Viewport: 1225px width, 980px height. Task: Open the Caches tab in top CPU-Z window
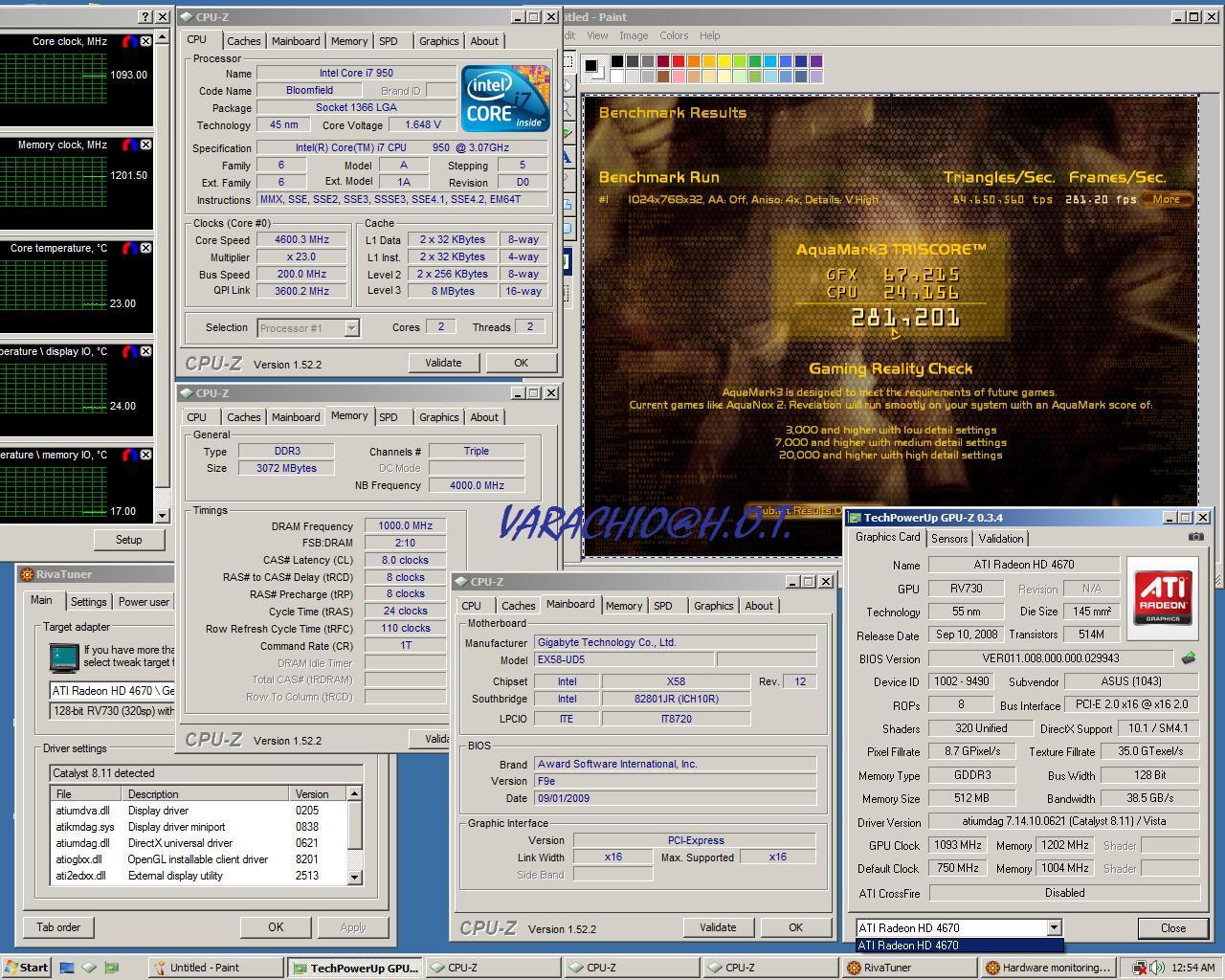coord(243,41)
